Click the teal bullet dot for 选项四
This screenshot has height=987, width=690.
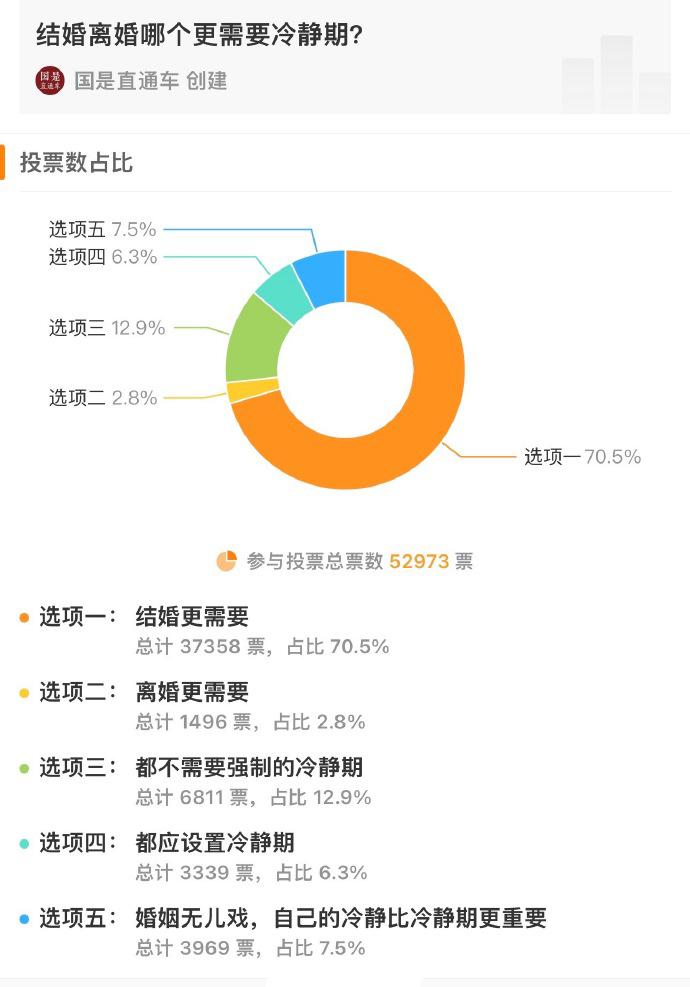pyautogui.click(x=25, y=843)
